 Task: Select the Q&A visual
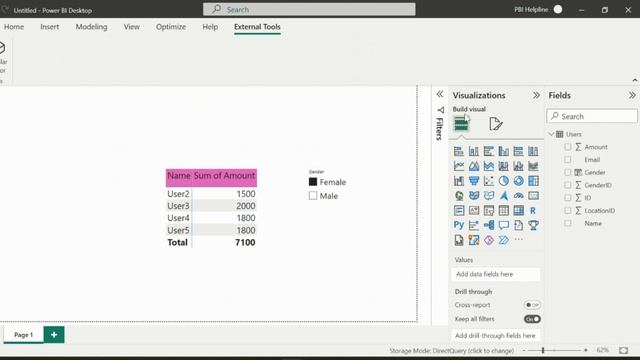click(504, 225)
